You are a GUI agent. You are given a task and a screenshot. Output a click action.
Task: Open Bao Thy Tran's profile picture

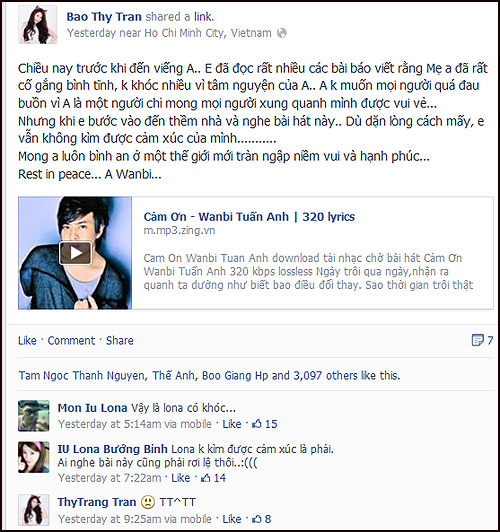pyautogui.click(x=38, y=24)
